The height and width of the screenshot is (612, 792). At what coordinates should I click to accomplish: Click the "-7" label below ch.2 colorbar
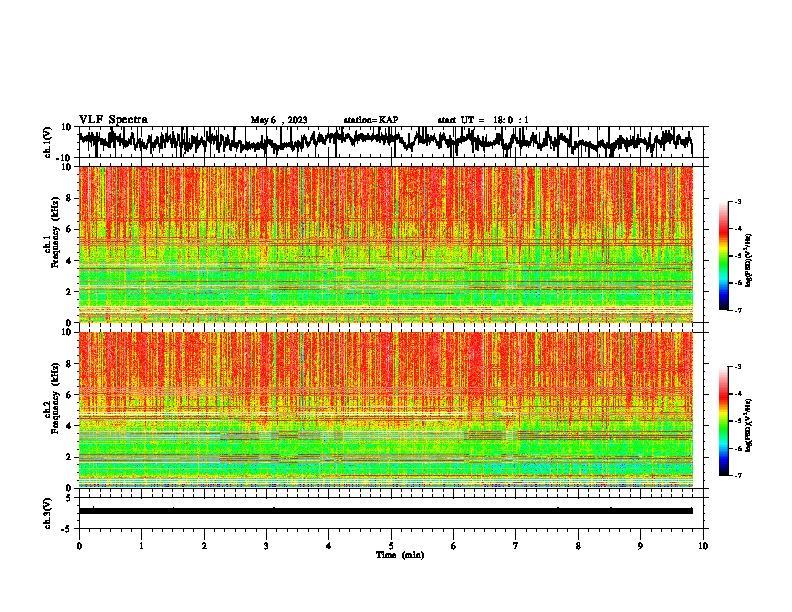[x=737, y=475]
